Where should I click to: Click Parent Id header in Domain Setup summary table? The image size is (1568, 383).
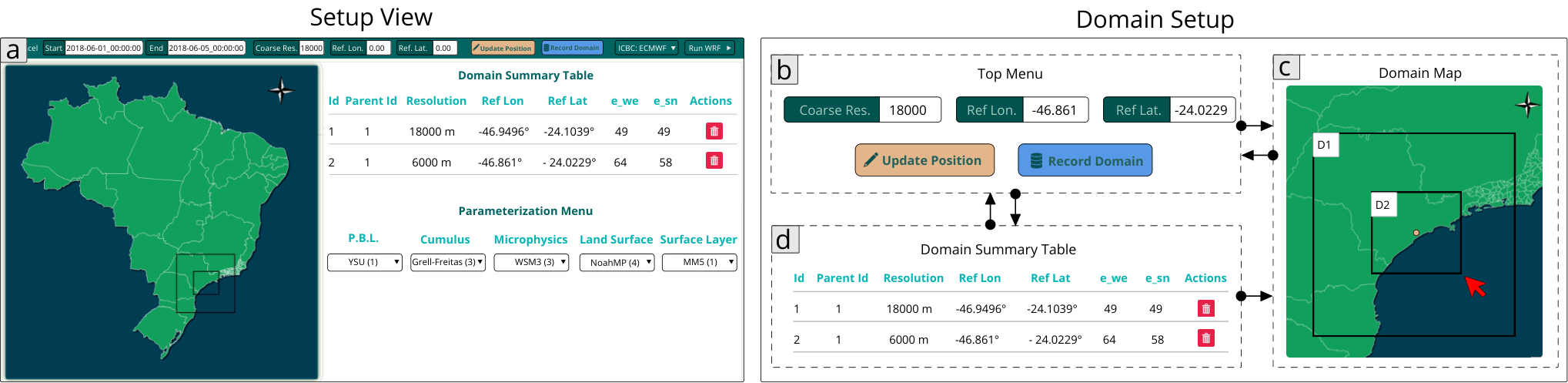[842, 278]
